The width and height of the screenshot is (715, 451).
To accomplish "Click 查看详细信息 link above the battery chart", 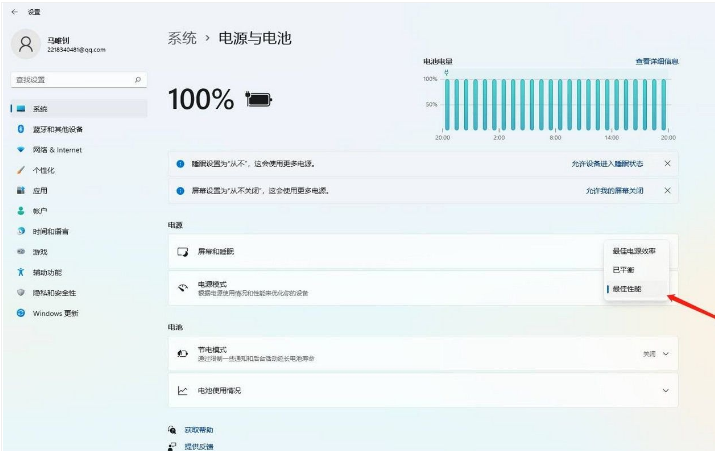I will coord(656,61).
